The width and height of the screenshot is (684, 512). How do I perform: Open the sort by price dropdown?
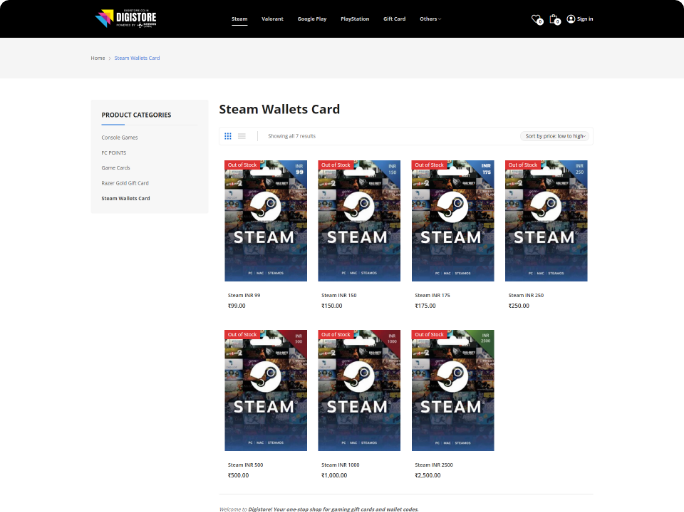pos(554,136)
